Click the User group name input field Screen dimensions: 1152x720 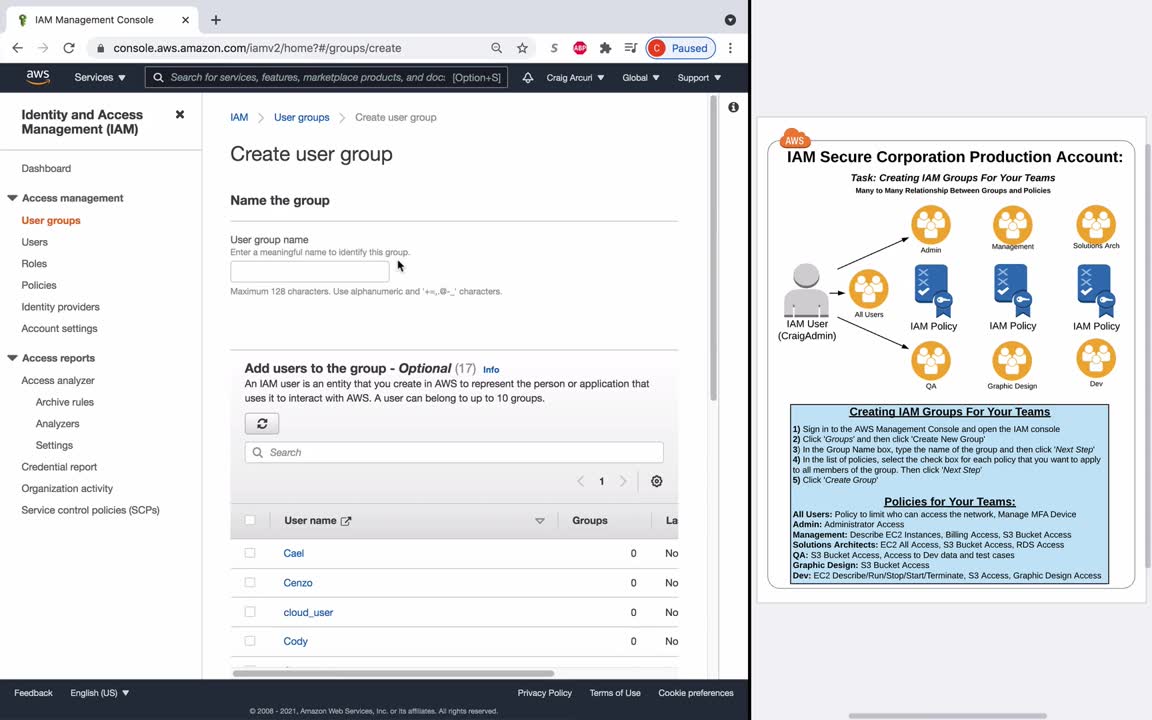(309, 271)
